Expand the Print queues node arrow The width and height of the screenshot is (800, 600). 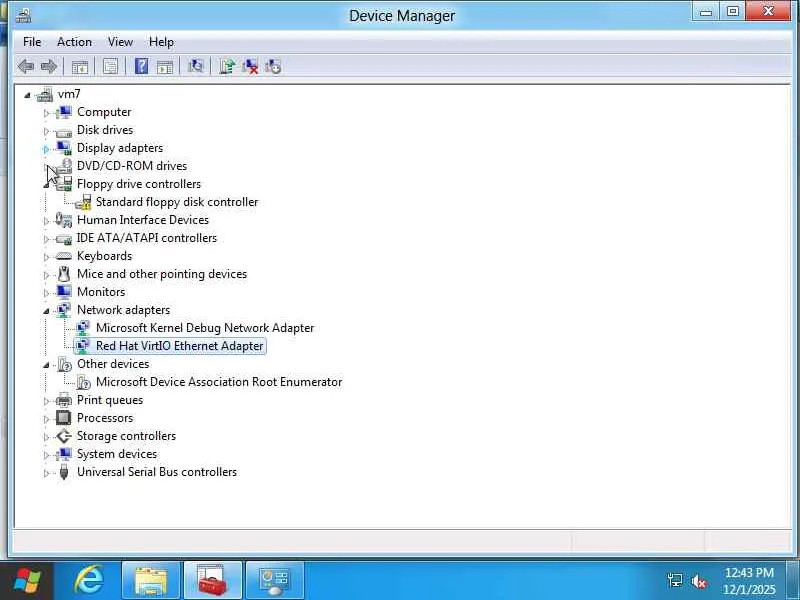click(46, 401)
